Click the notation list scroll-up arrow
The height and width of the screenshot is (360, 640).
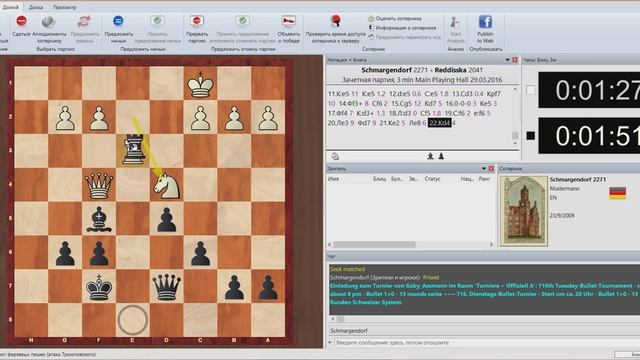515,89
